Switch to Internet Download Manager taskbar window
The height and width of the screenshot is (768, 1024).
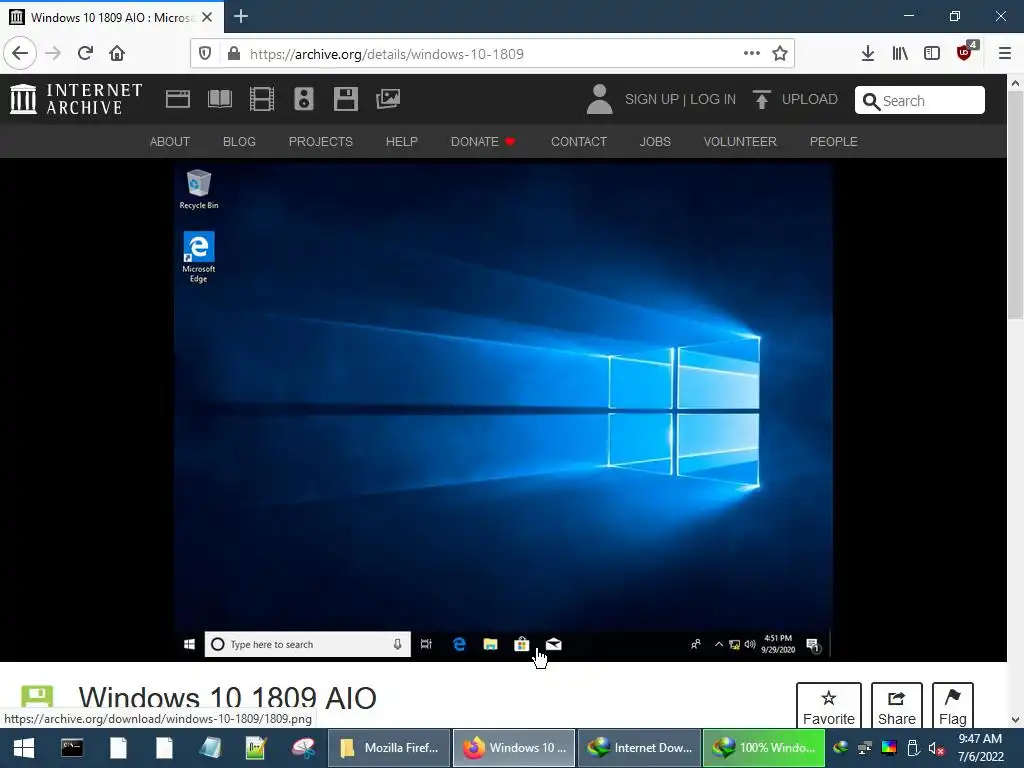click(x=639, y=748)
